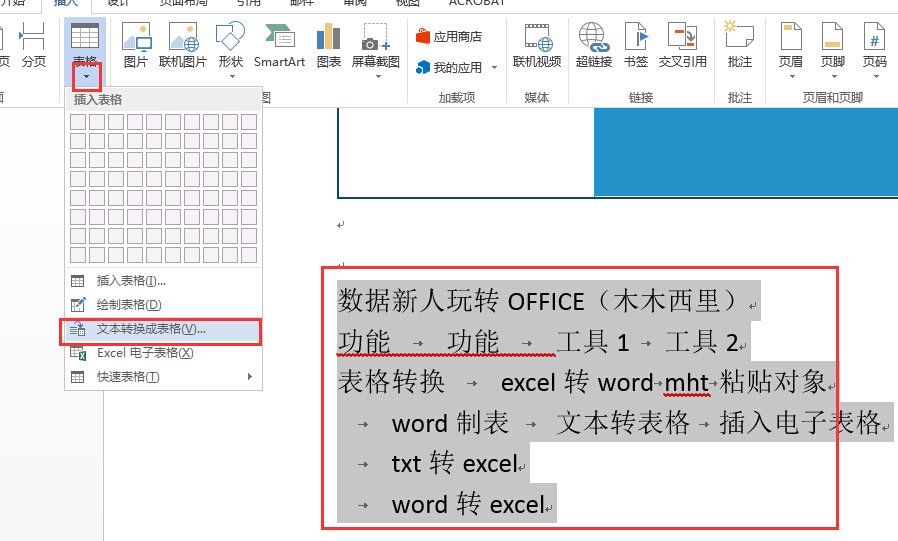Screen dimensions: 898x541
Task: Click the blue shape in document
Action: pos(746,152)
